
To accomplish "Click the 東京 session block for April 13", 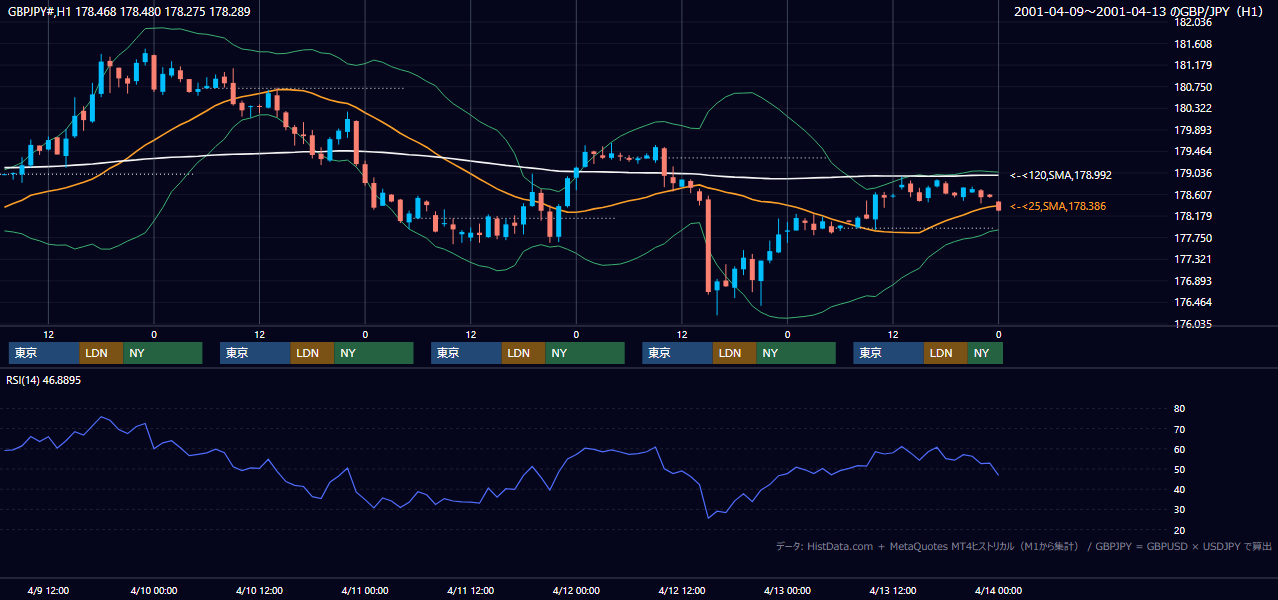I will click(x=888, y=353).
